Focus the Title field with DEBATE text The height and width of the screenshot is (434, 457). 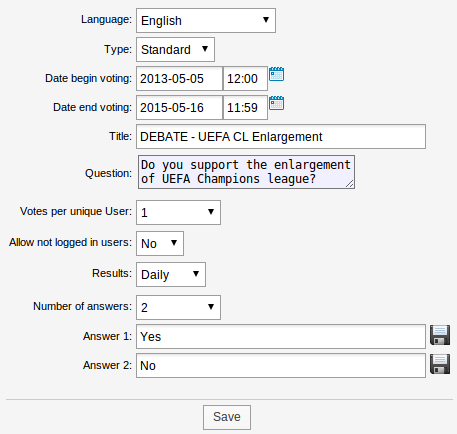tap(281, 137)
